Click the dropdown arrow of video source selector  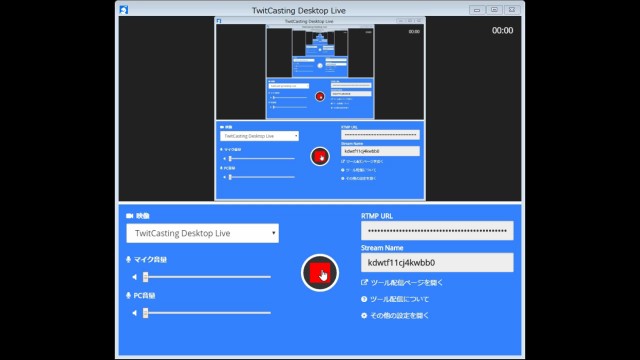273,233
